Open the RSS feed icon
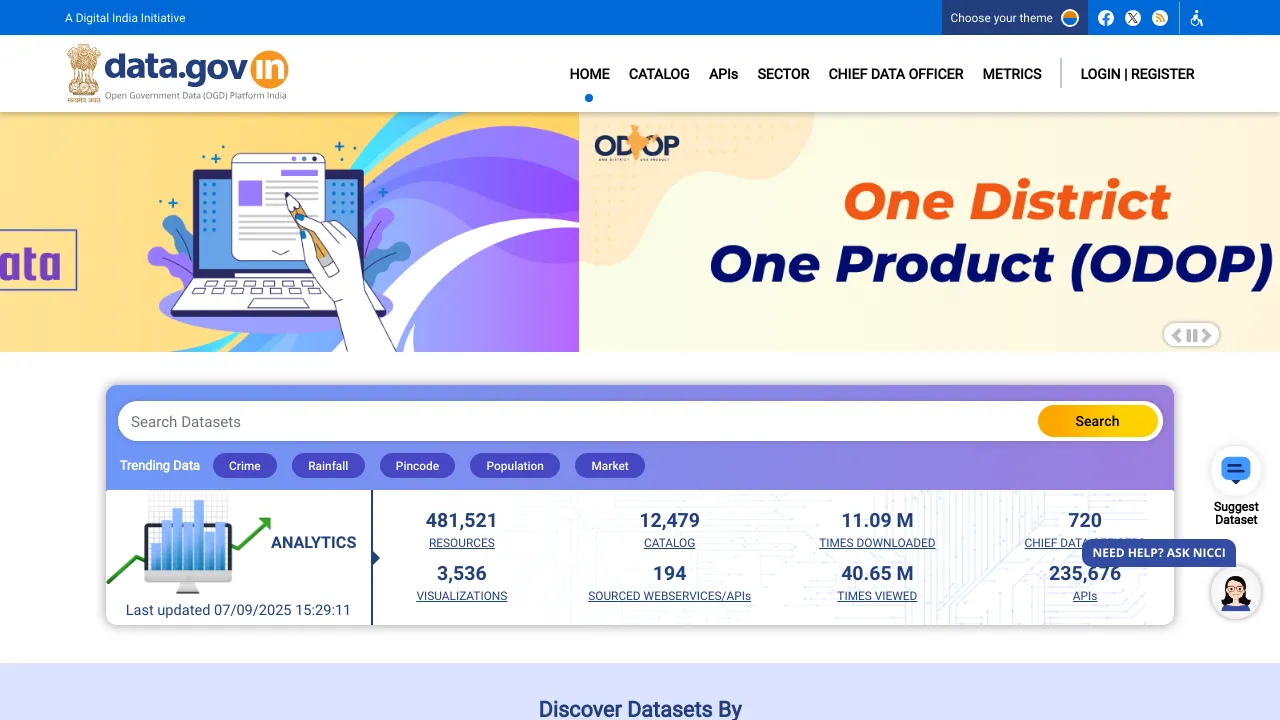 (x=1160, y=18)
